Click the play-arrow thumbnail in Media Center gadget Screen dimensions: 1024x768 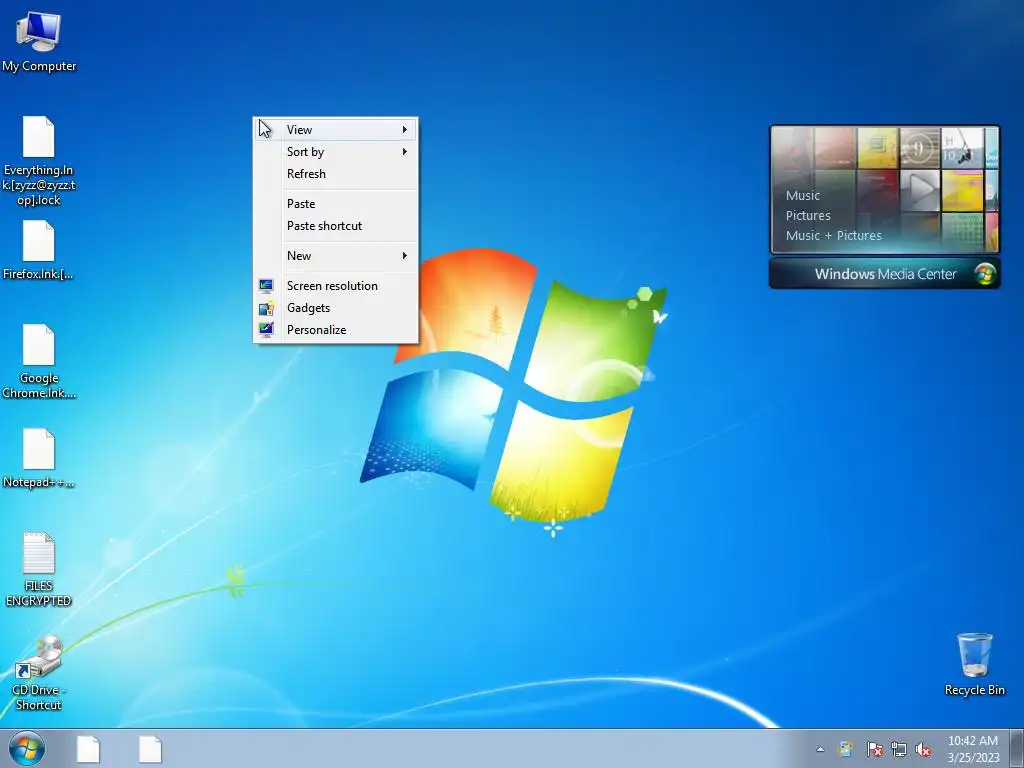tap(920, 190)
